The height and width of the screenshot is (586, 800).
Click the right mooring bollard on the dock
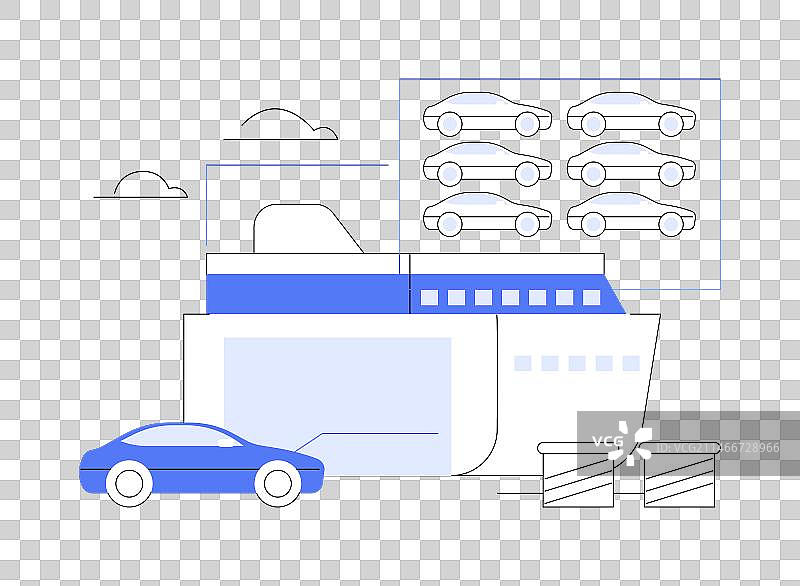(678, 474)
